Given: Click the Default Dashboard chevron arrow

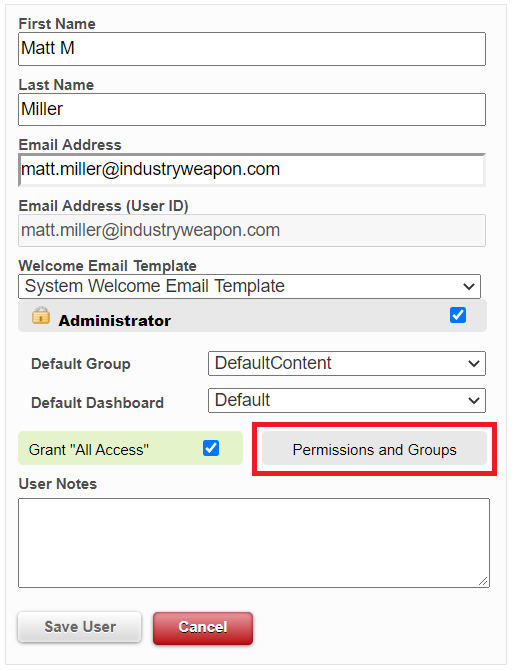Looking at the screenshot, I should tap(474, 400).
